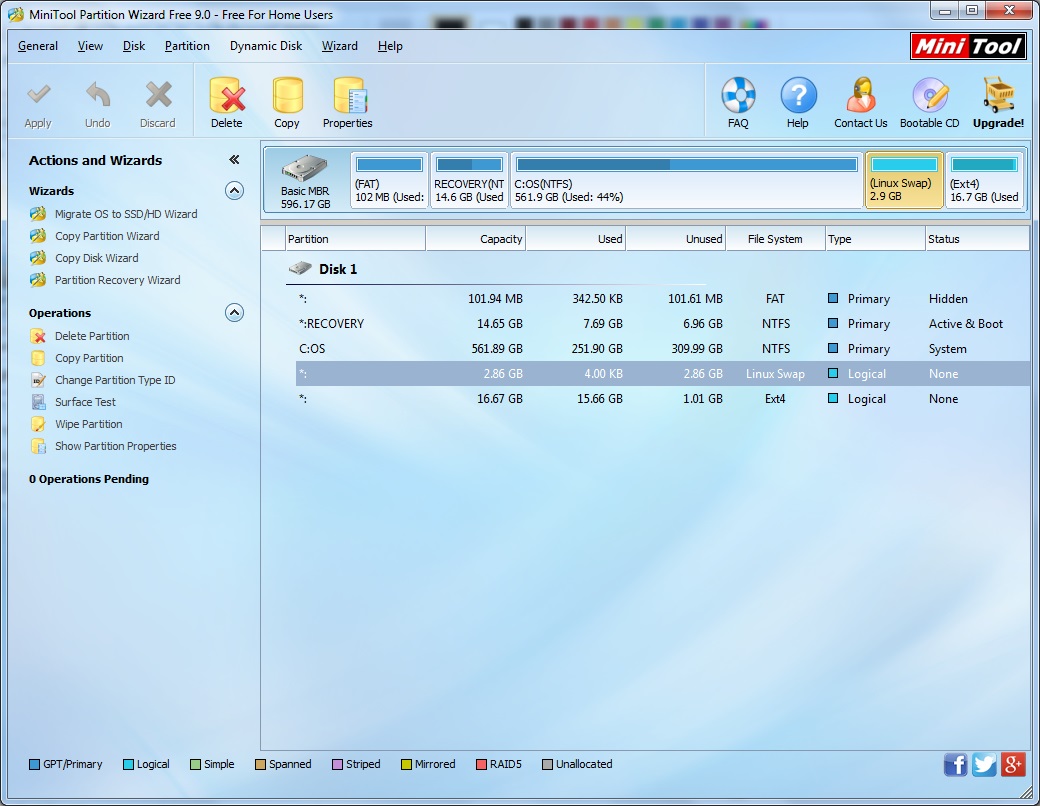This screenshot has width=1040, height=806.
Task: Click the Discard X toolbar icon
Action: tap(159, 95)
